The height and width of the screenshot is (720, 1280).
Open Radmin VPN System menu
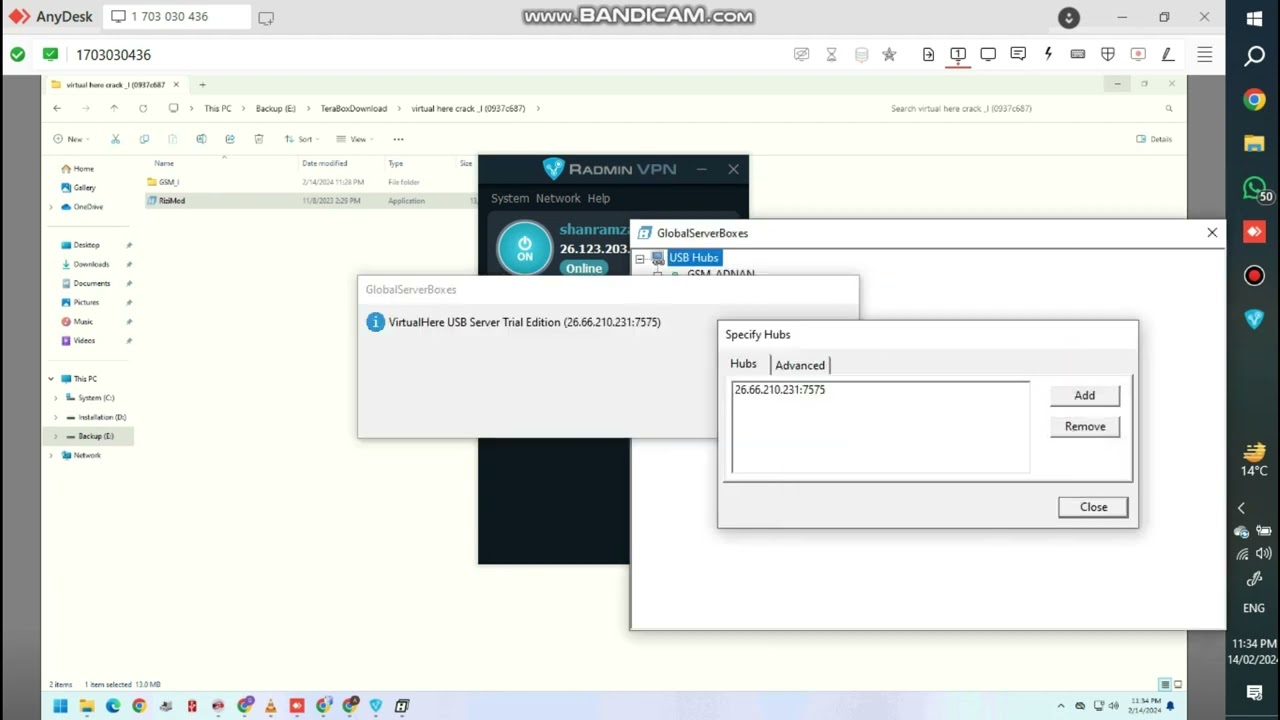point(510,198)
